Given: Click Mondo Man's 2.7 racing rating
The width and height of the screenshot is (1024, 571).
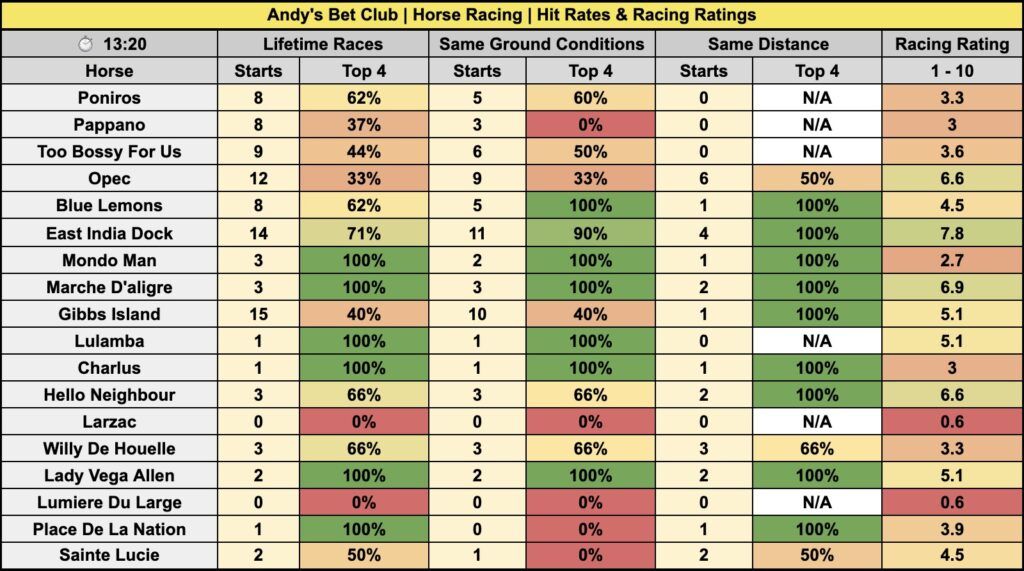Looking at the screenshot, I should 952,260.
